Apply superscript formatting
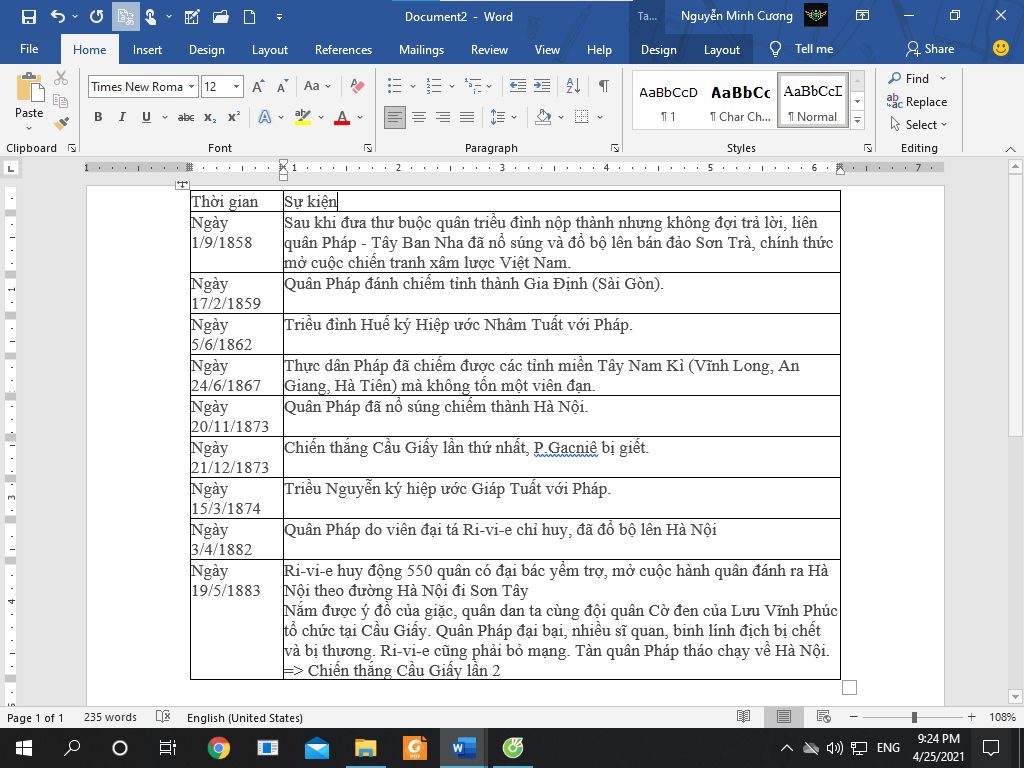The width and height of the screenshot is (1024, 768). [x=234, y=117]
